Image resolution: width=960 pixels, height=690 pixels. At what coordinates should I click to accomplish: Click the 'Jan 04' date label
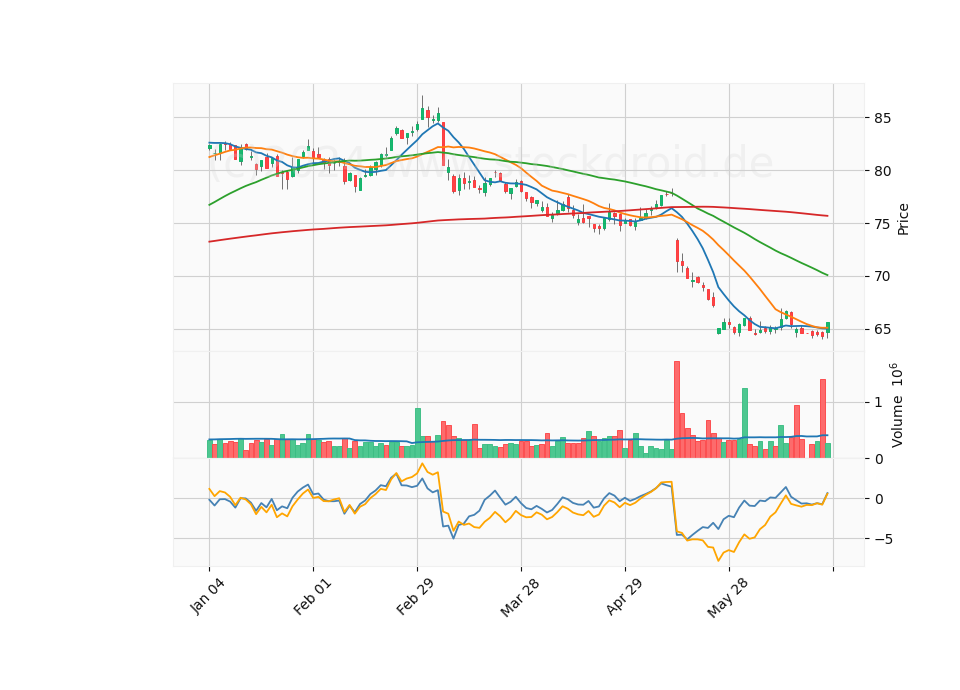208,596
